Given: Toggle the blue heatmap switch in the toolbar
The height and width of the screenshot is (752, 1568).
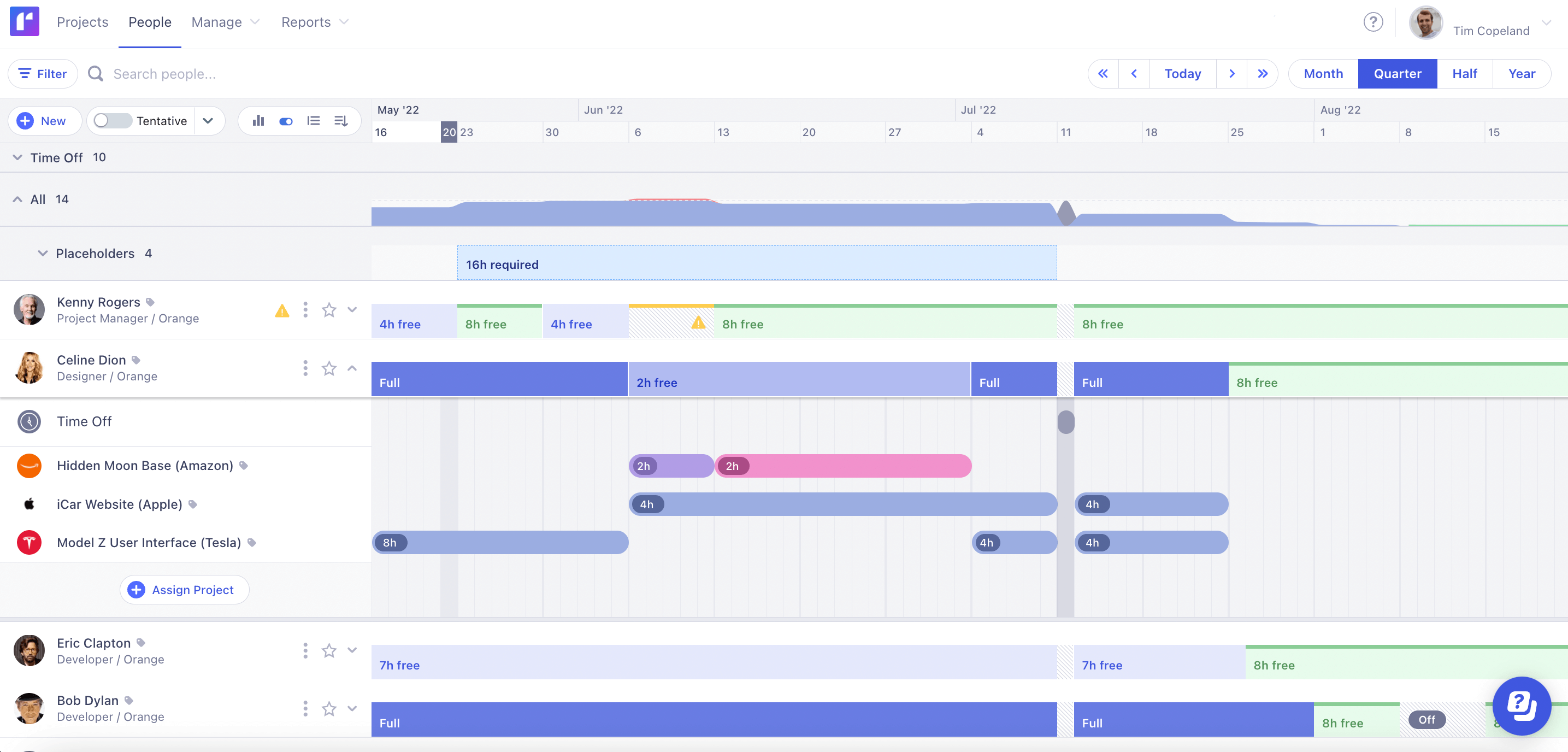Looking at the screenshot, I should click(286, 121).
